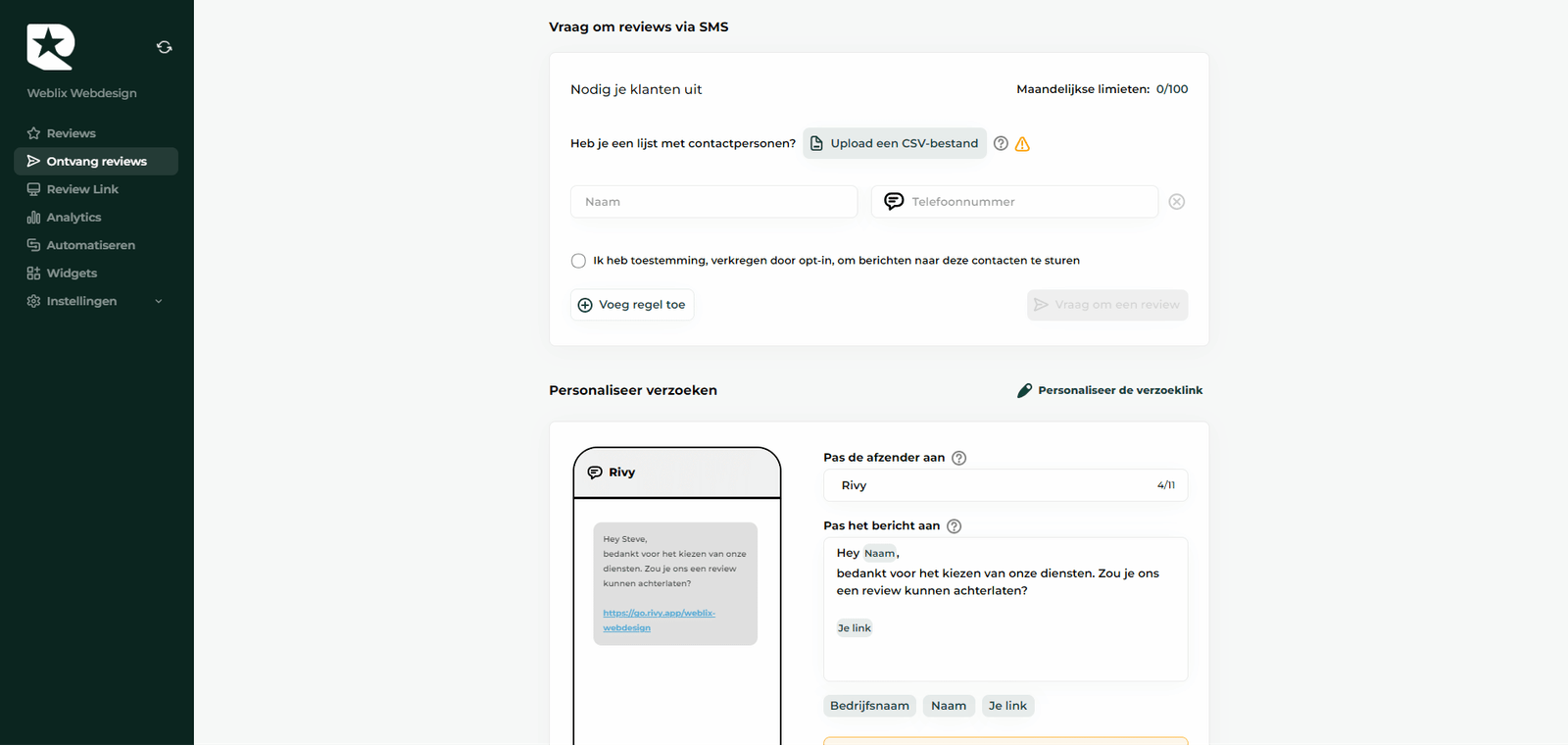
Task: Go to Analytics in the sidebar
Action: [73, 218]
